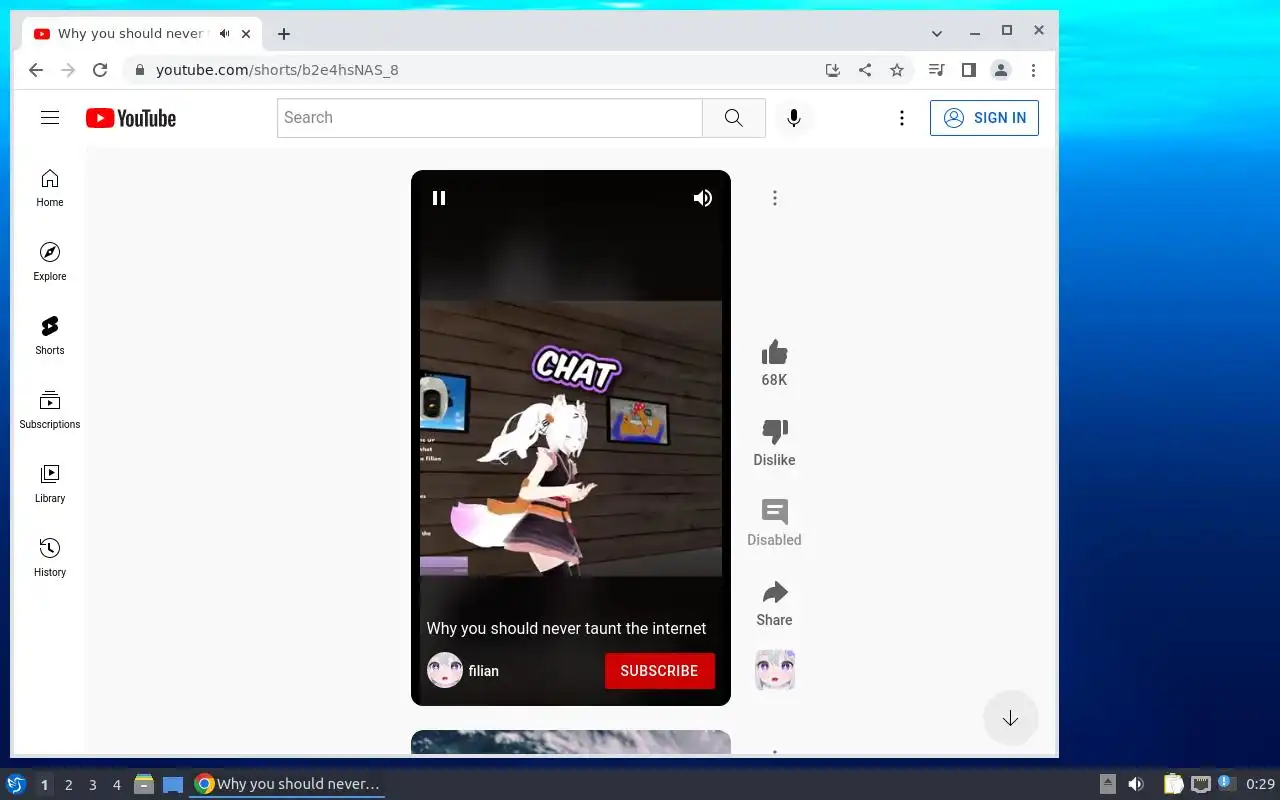This screenshot has height=800, width=1280.
Task: Open YouTube Settings three-dot menu
Action: coord(901,118)
